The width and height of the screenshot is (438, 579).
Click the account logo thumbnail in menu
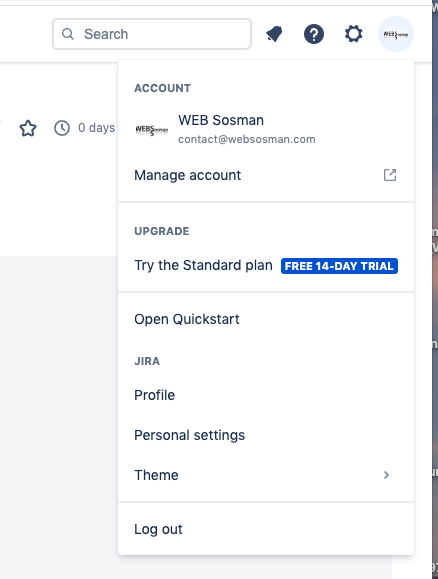152,130
